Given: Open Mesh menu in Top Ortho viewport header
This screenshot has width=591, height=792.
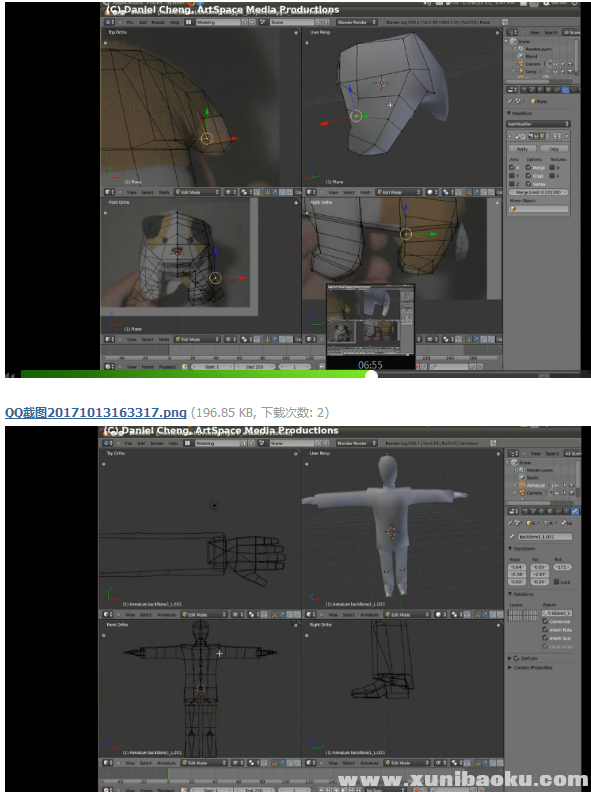Looking at the screenshot, I should [x=164, y=192].
